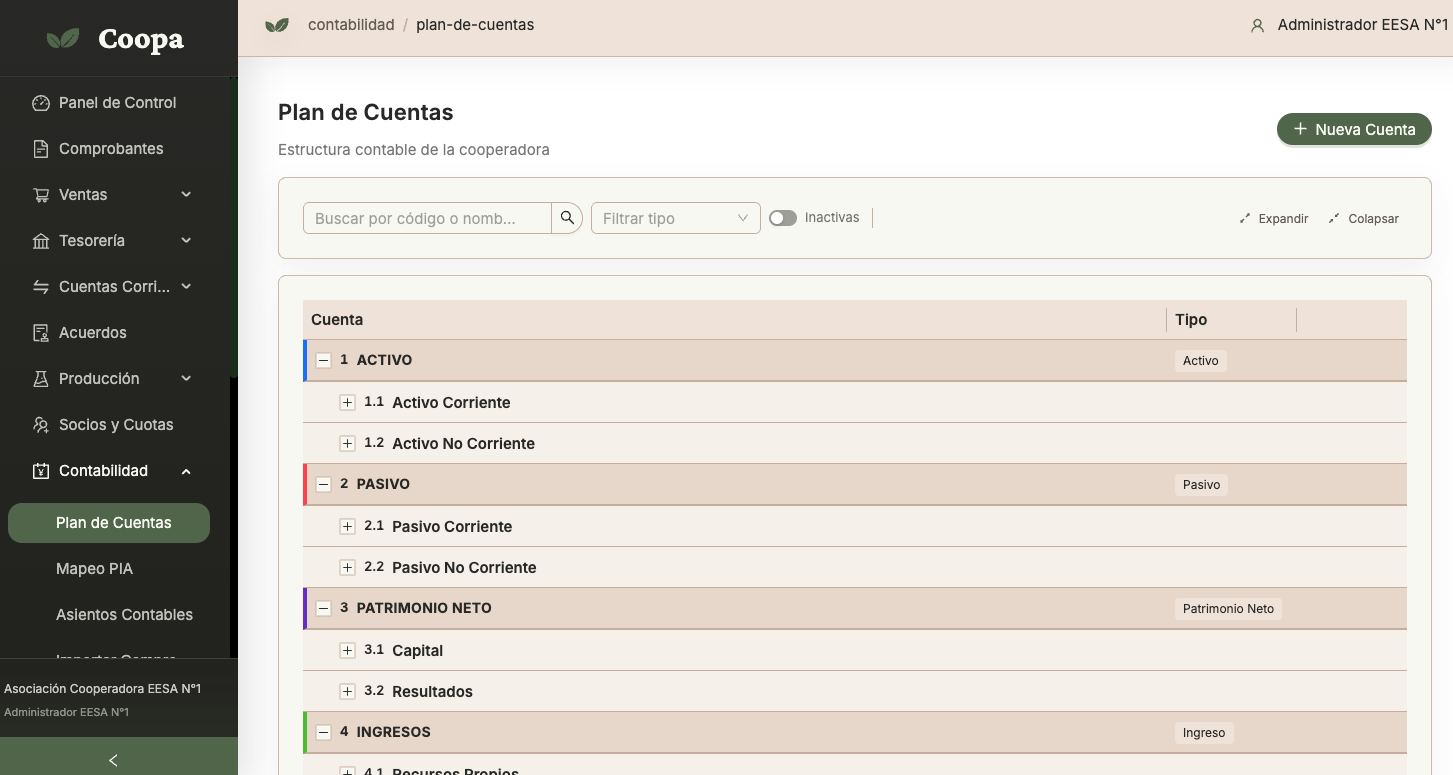Expand the 1.2 Activo No Corriente account
Viewport: 1453px width, 775px height.
tap(347, 443)
